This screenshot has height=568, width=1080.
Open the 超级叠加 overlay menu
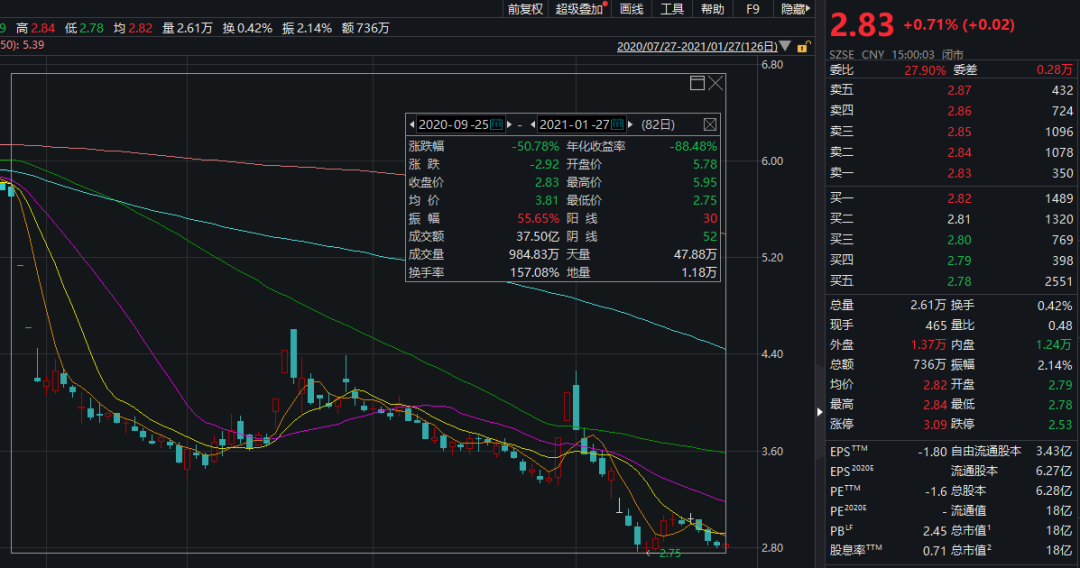[x=580, y=9]
